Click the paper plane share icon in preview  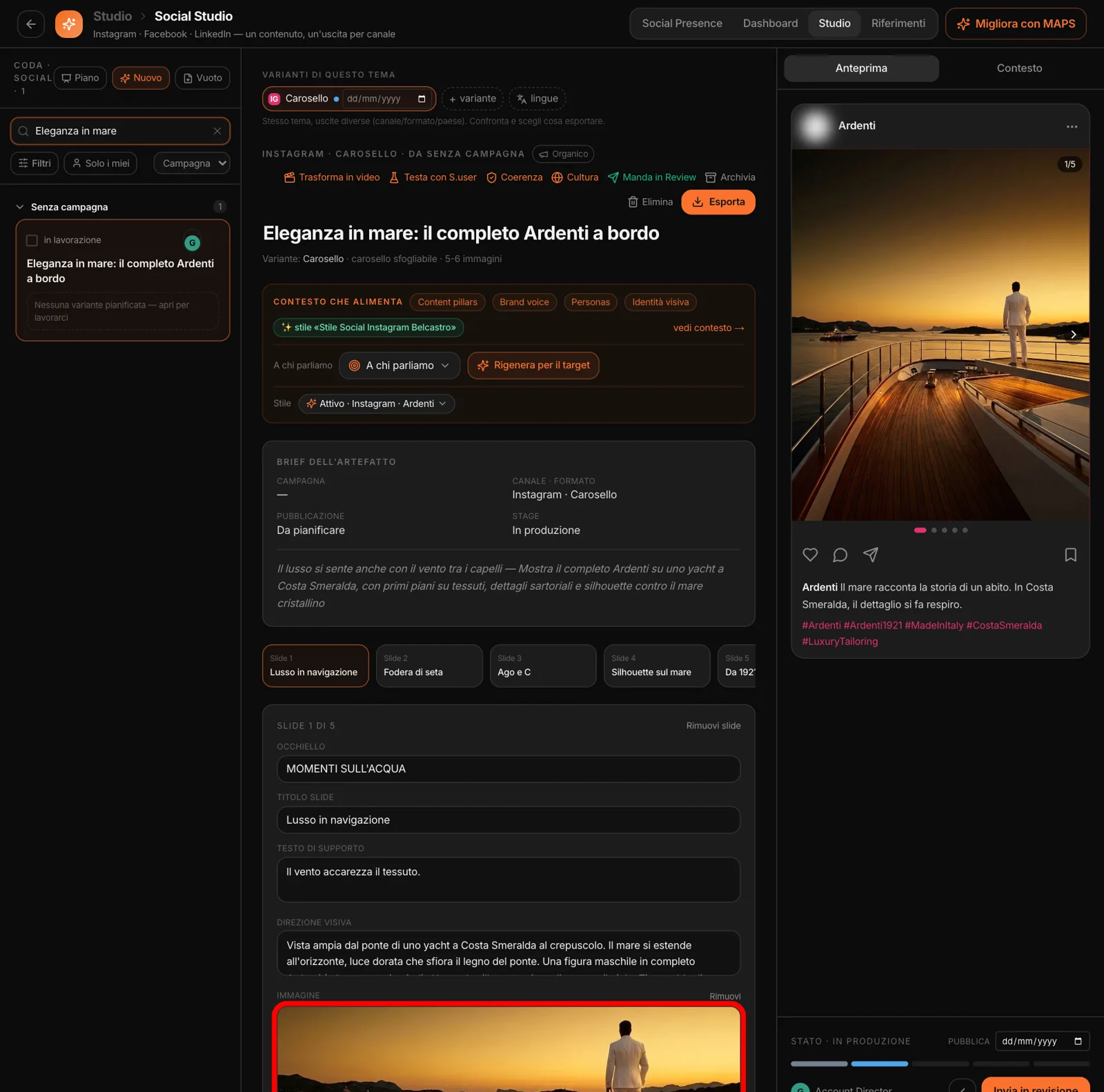point(871,555)
